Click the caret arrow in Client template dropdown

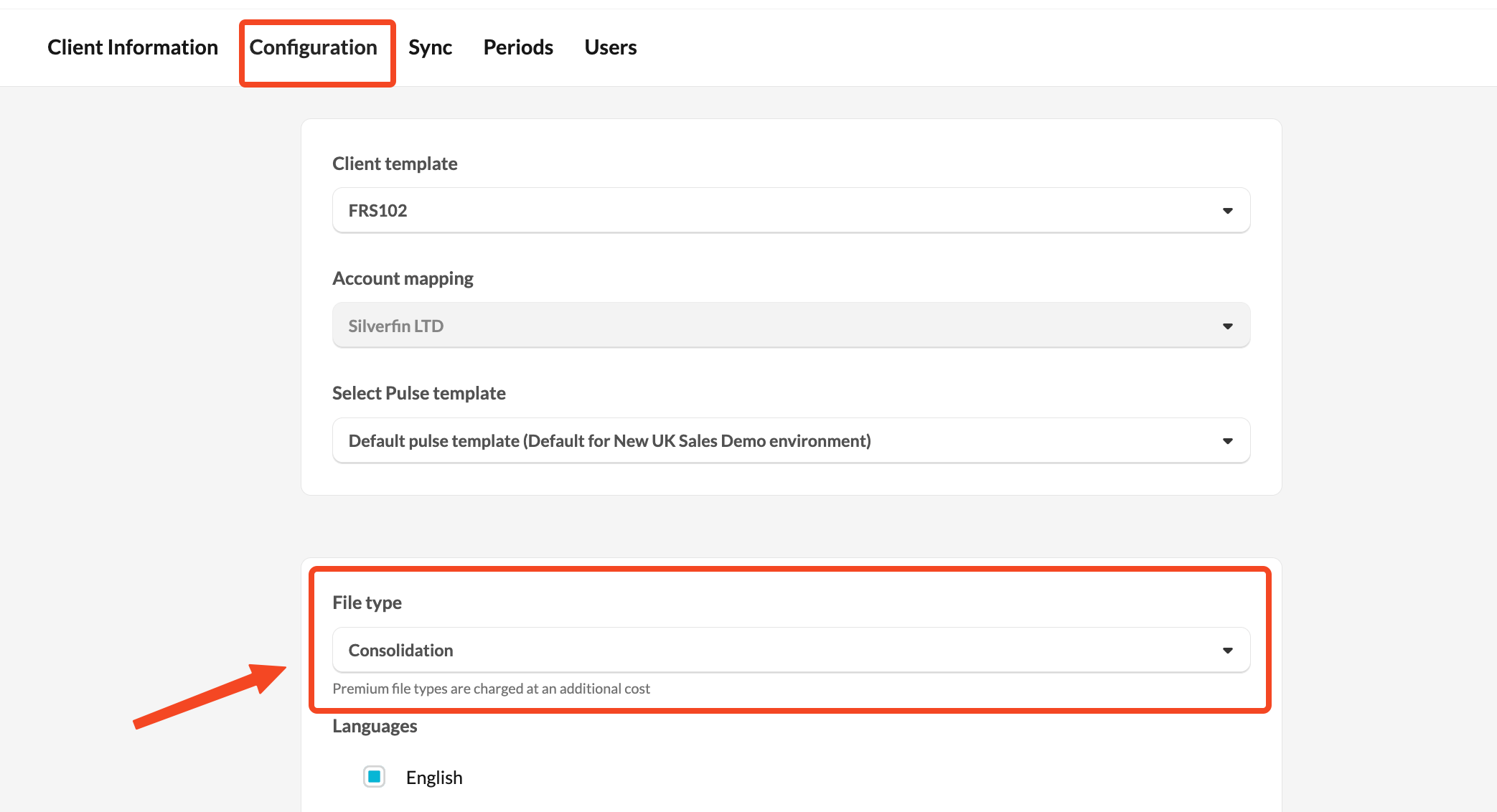tap(1228, 211)
